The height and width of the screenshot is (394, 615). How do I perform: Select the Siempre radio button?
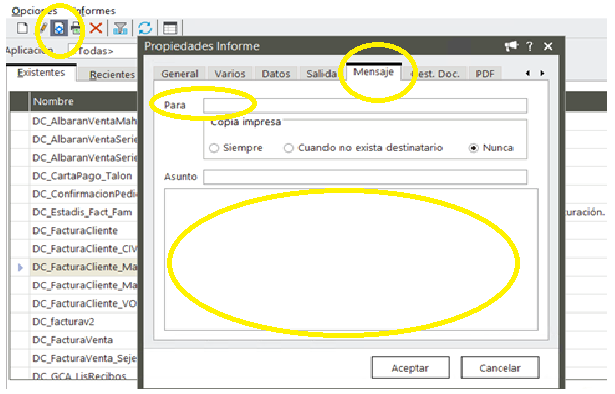214,148
